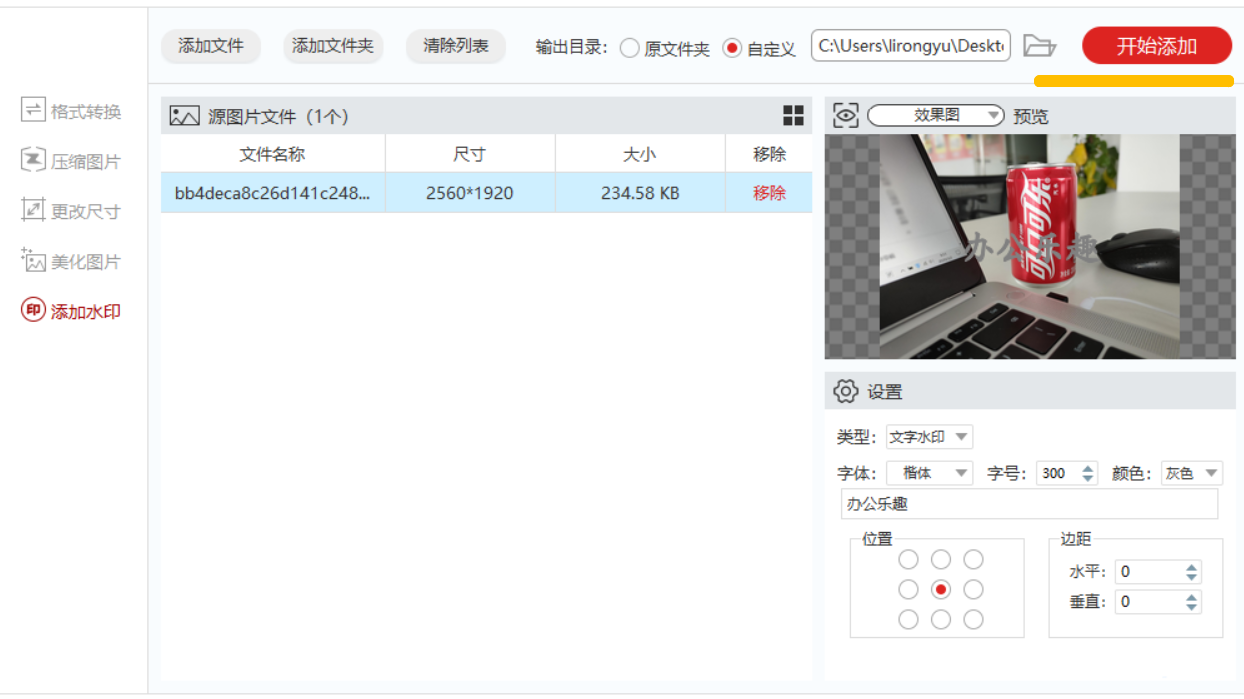
Task: Open the 字体 font dropdown showing 楷体
Action: (x=929, y=472)
